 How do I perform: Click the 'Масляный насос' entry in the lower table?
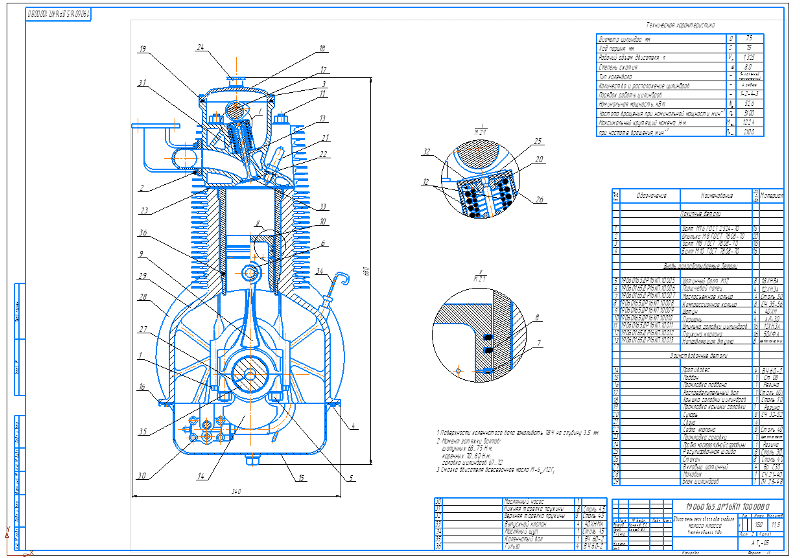pos(524,502)
